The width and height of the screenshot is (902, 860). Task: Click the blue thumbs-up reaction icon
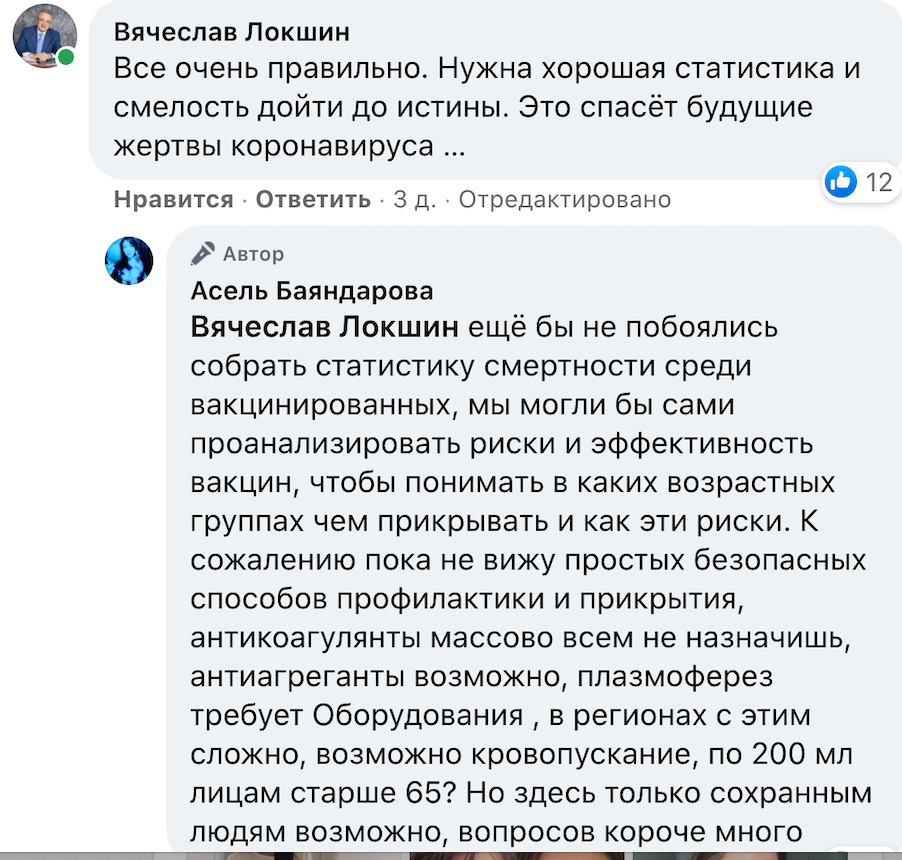click(x=840, y=182)
